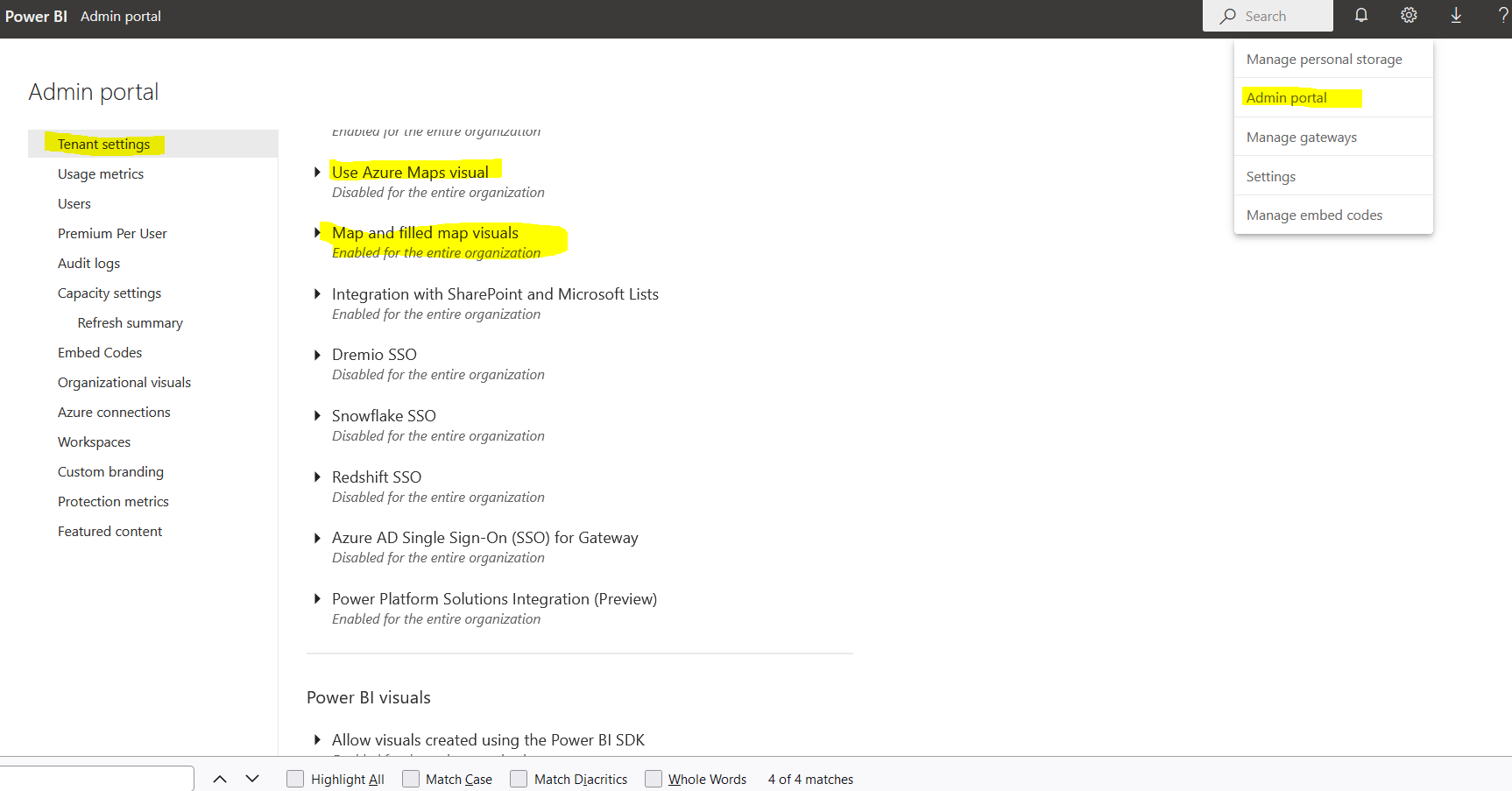Choose Admin portal from settings menu

coord(1333,97)
